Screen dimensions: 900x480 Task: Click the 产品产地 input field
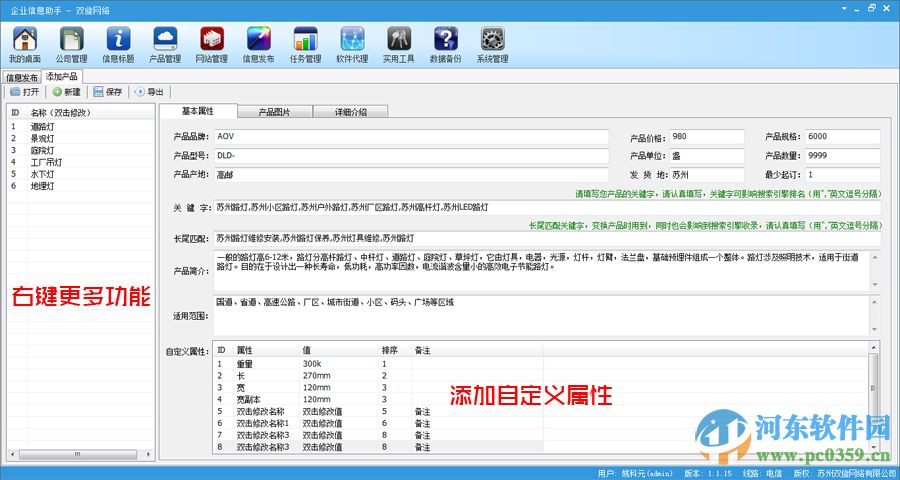[x=412, y=175]
